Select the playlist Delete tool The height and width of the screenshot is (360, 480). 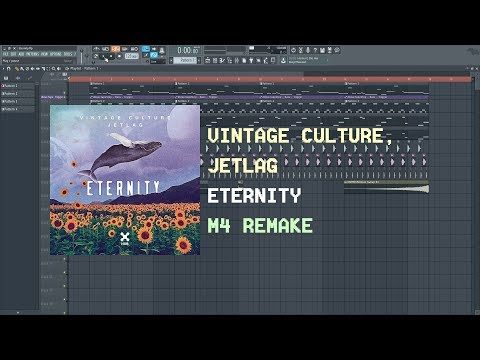point(27,69)
